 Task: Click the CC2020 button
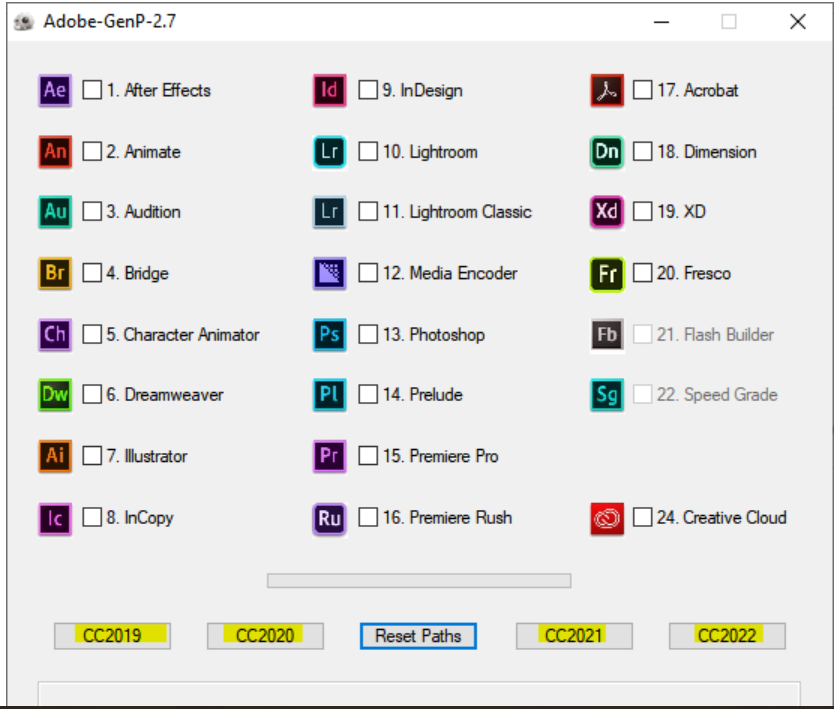pos(265,636)
